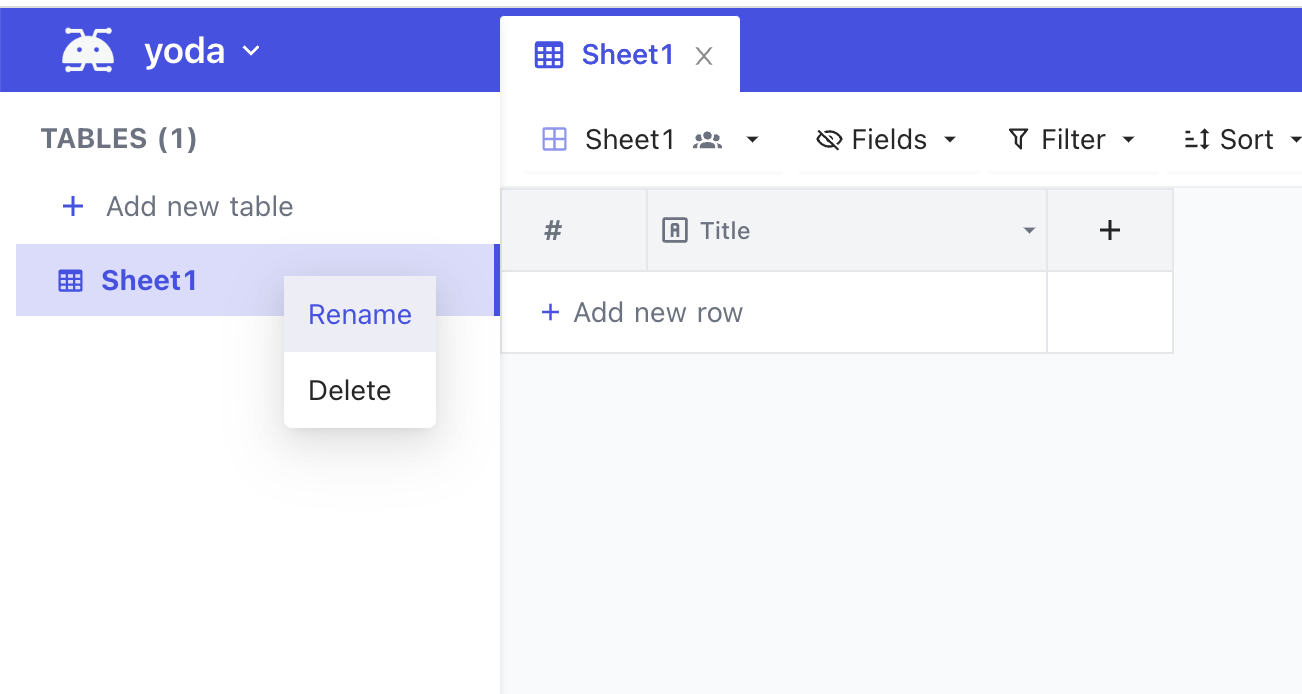Open the Title column dropdown arrow
The height and width of the screenshot is (694, 1302).
(x=1029, y=232)
